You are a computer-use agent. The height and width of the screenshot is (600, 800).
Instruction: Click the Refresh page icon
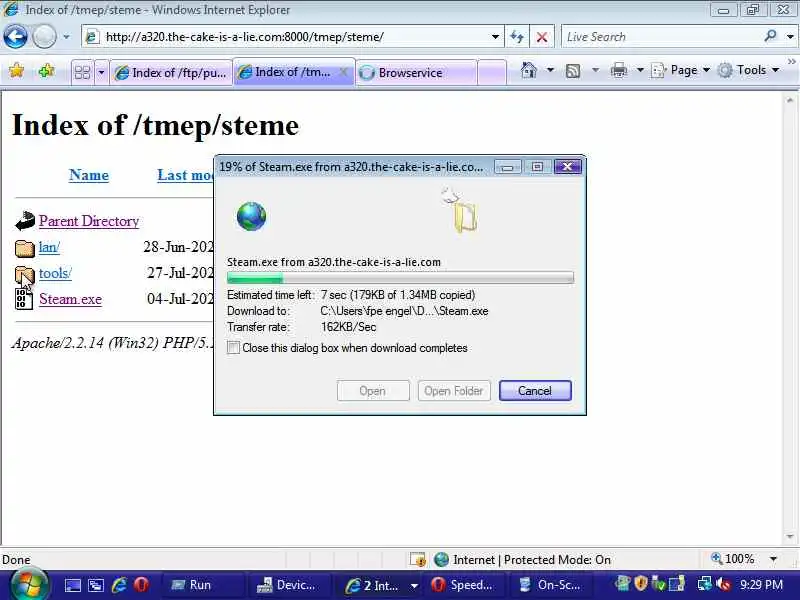(x=517, y=37)
